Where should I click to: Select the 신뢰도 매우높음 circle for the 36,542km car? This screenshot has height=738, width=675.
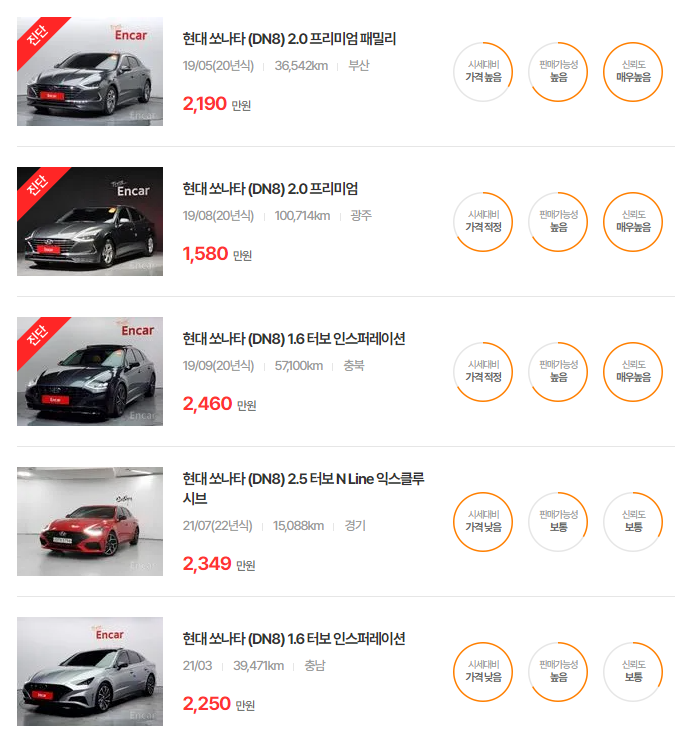click(633, 72)
